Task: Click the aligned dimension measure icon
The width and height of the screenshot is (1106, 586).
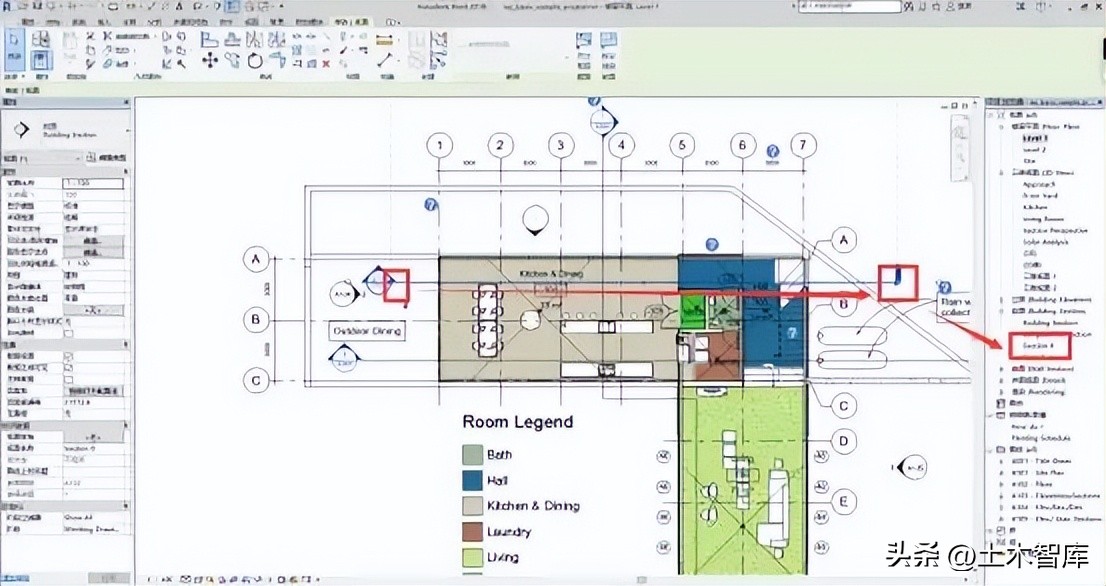Action: (x=384, y=40)
